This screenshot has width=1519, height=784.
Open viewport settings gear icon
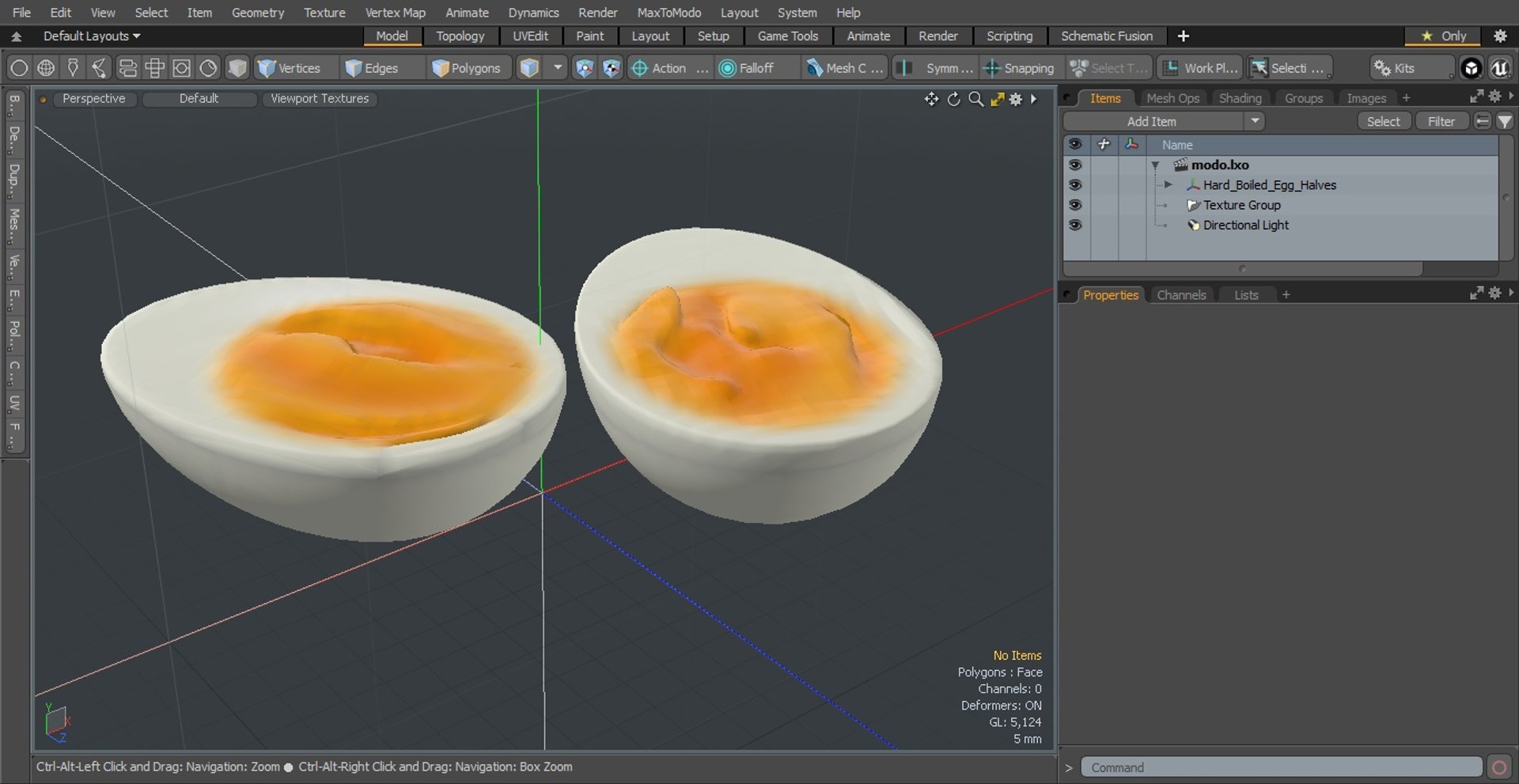(x=1016, y=99)
